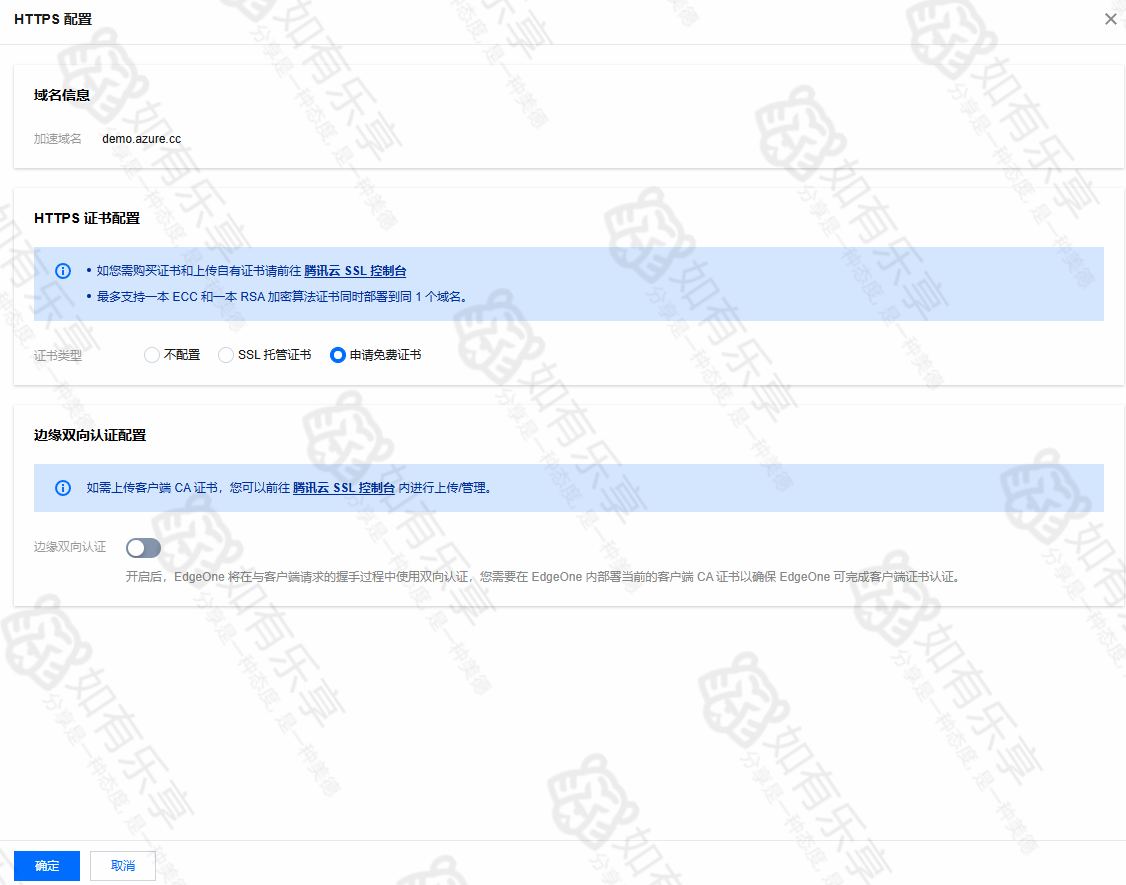
Task: Click the 证书类型 field label
Action: [58, 356]
